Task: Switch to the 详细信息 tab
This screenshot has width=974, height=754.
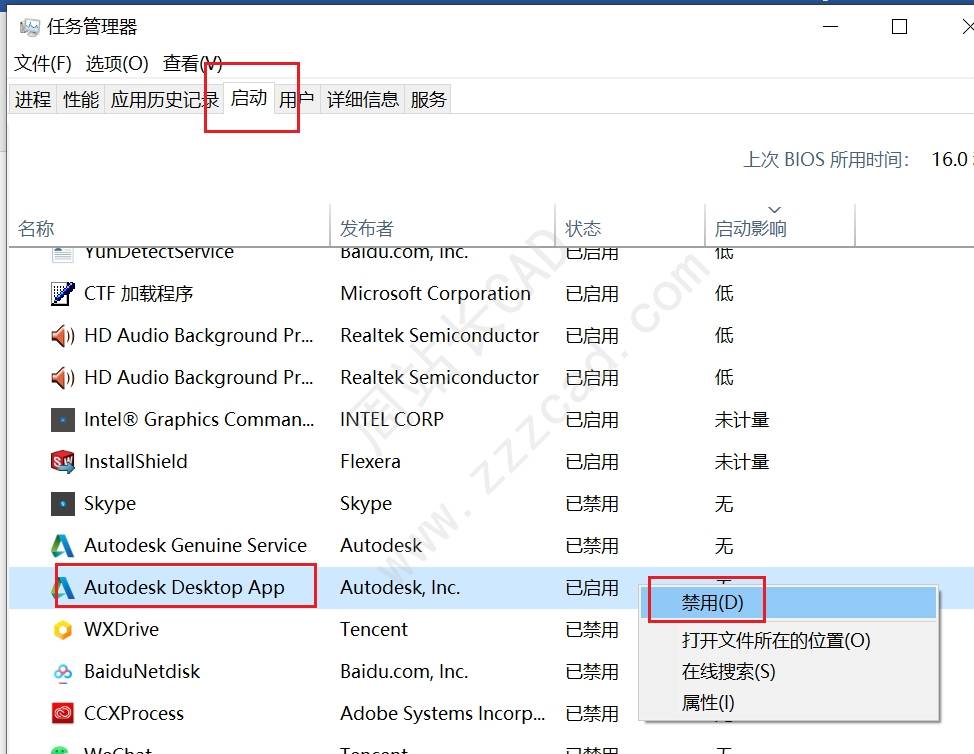Action: point(362,99)
